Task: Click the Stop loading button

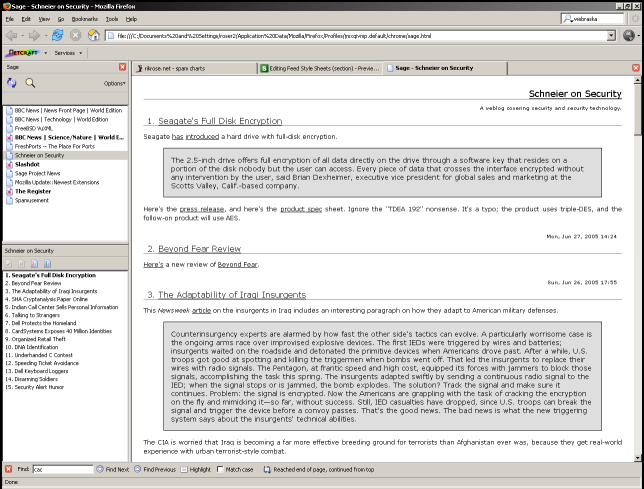Action: [x=75, y=35]
